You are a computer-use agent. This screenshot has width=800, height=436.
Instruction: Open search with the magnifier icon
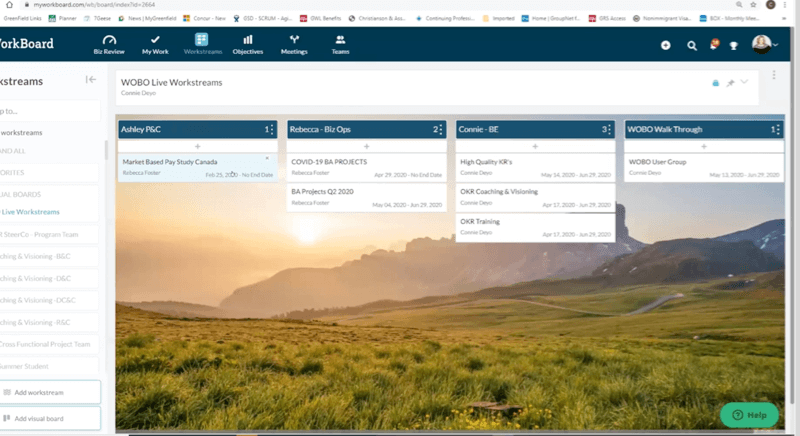[692, 46]
